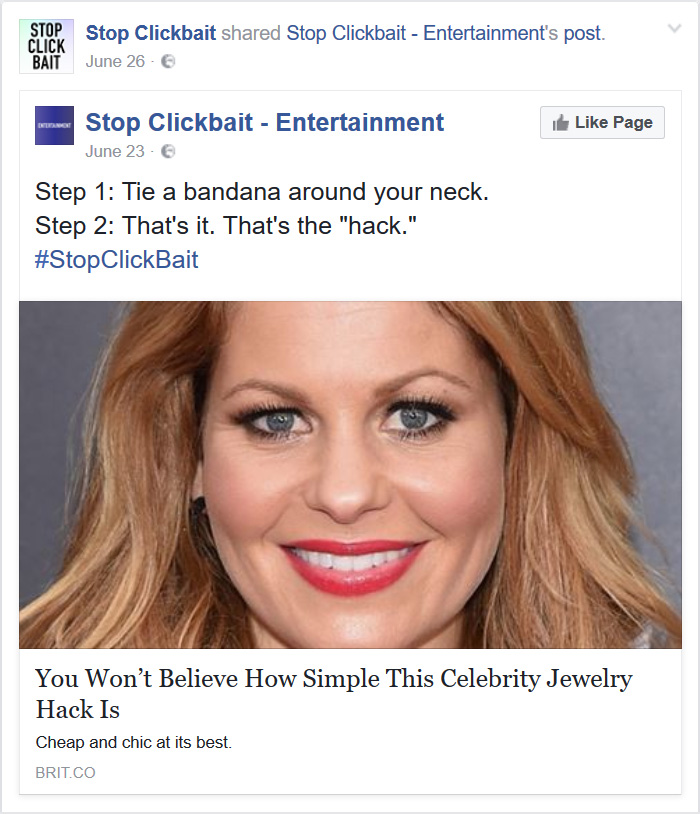Click the Like Page button
Image resolution: width=700 pixels, height=814 pixels.
pos(601,122)
